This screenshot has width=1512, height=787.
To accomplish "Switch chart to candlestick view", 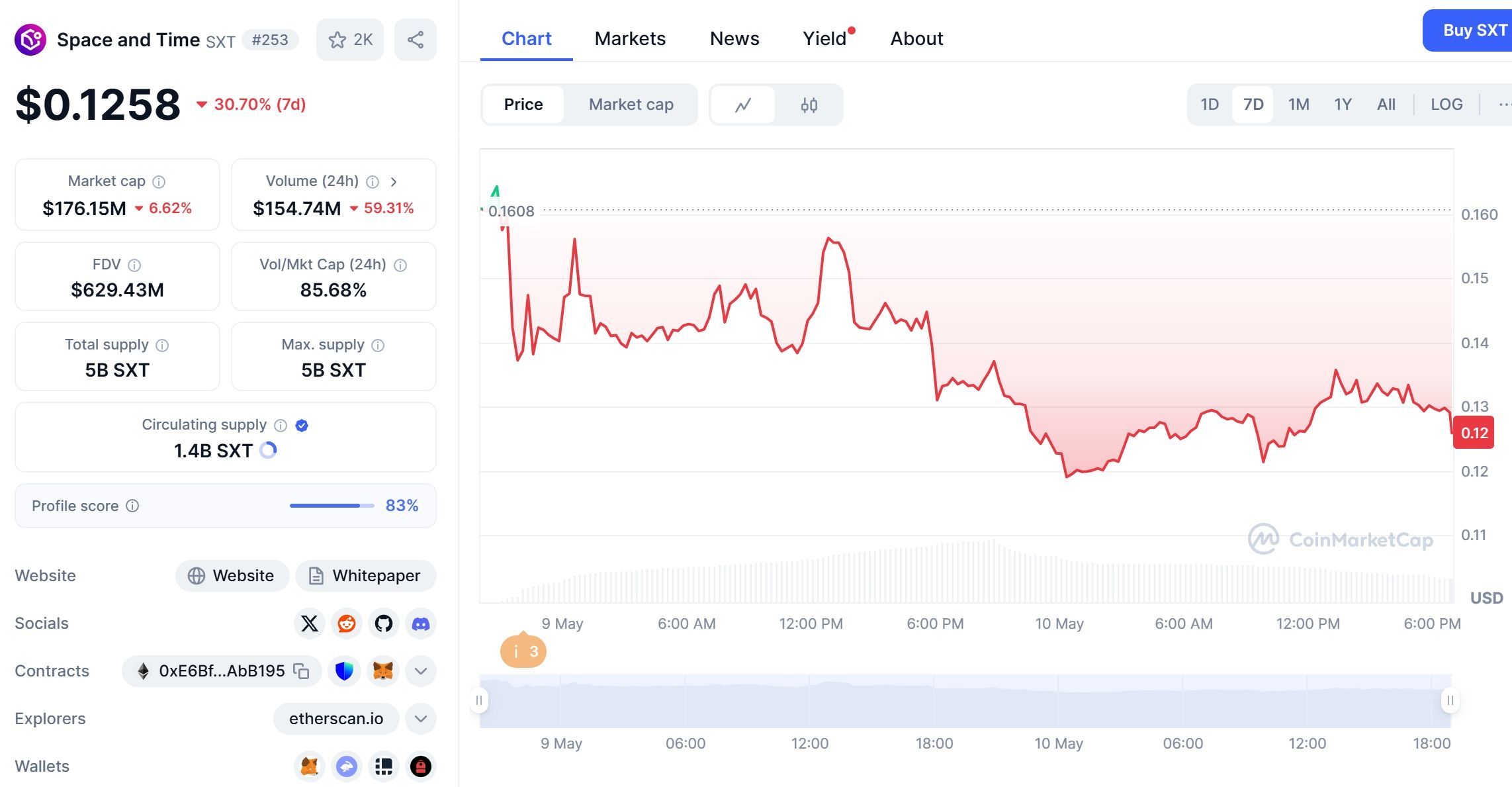I will [x=810, y=104].
